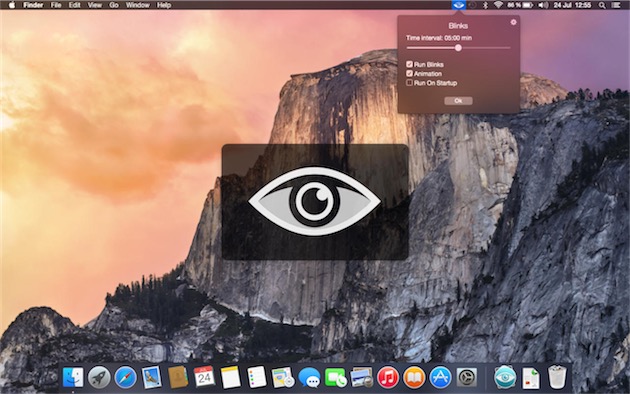This screenshot has height=394, width=630.
Task: Confirm settings with the Ok button
Action: [x=458, y=101]
